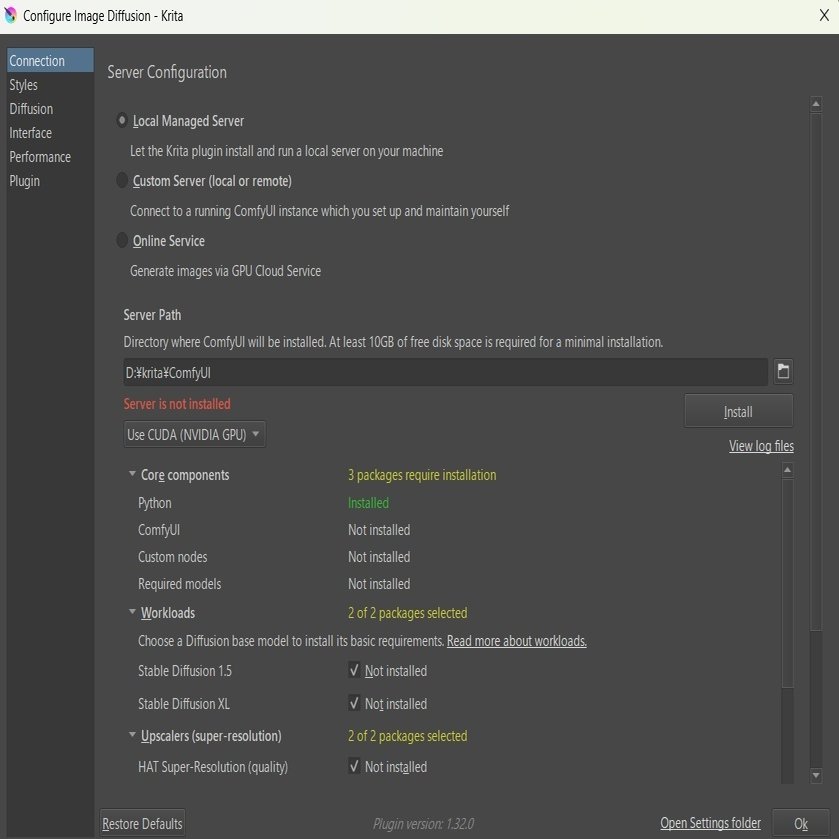Click the Install button
839x839 pixels.
[x=738, y=411]
